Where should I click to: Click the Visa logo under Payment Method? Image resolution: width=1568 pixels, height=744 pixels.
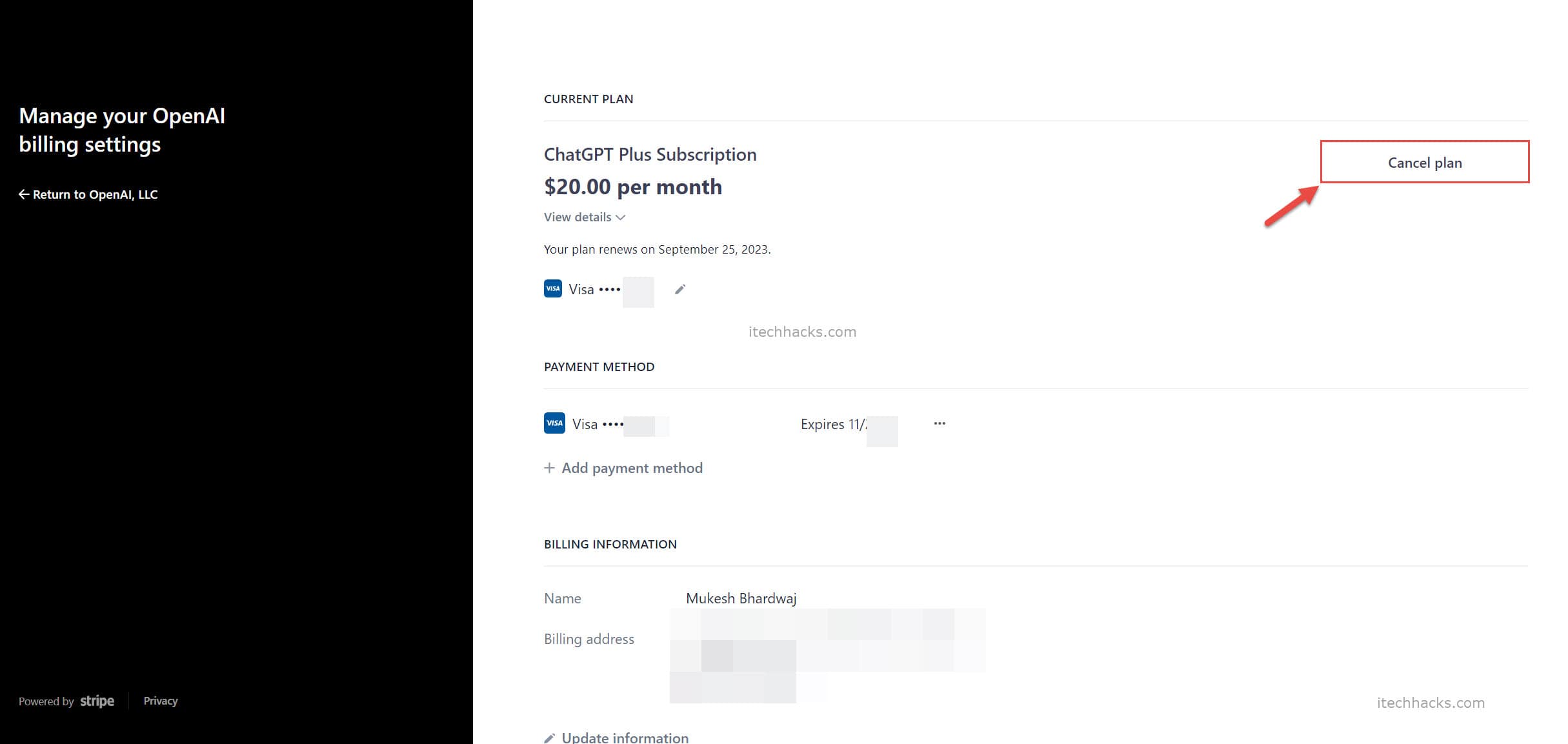point(554,423)
